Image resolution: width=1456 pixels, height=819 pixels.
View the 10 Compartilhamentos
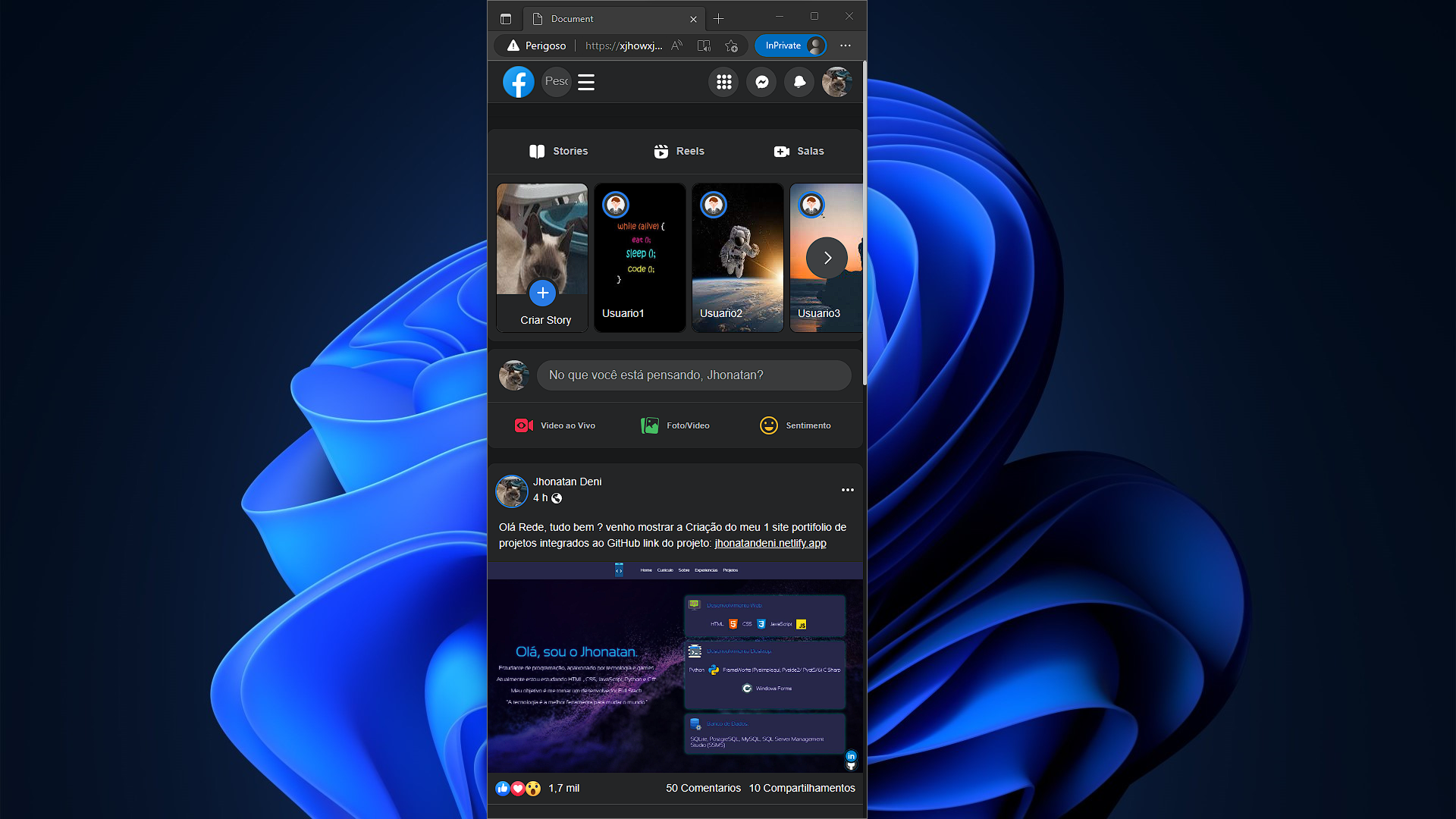click(x=802, y=789)
